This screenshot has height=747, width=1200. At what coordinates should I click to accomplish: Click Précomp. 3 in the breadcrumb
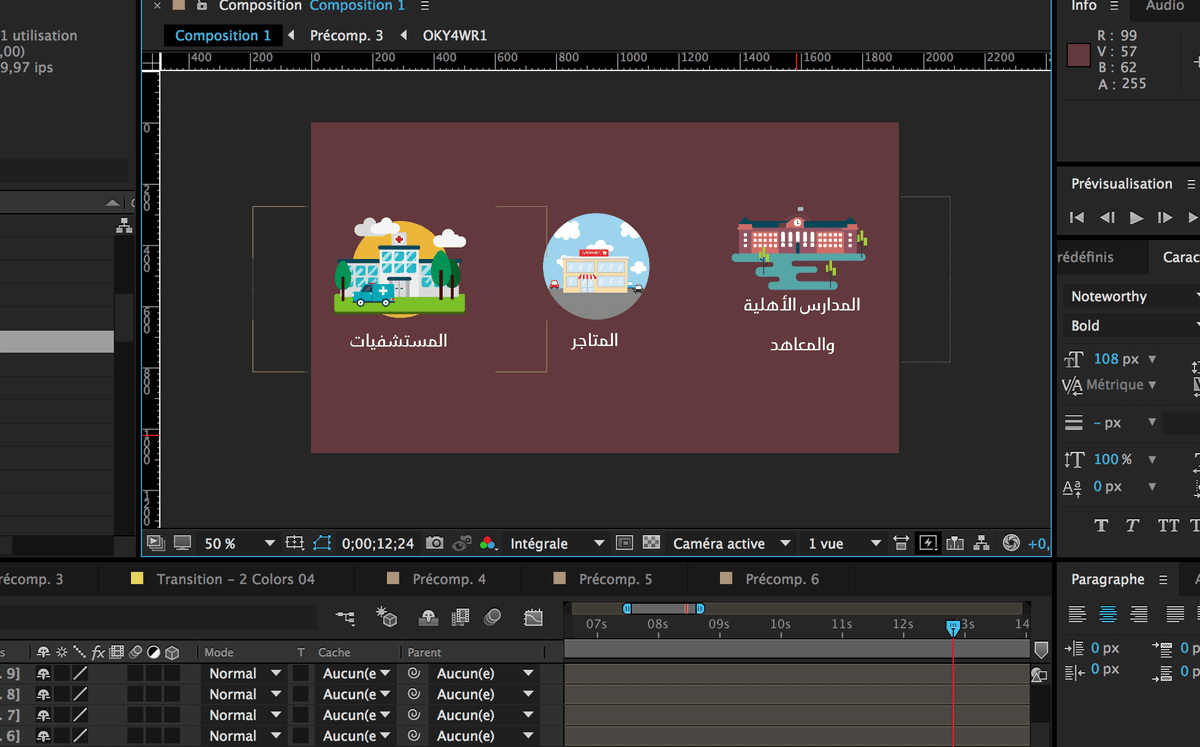[346, 35]
